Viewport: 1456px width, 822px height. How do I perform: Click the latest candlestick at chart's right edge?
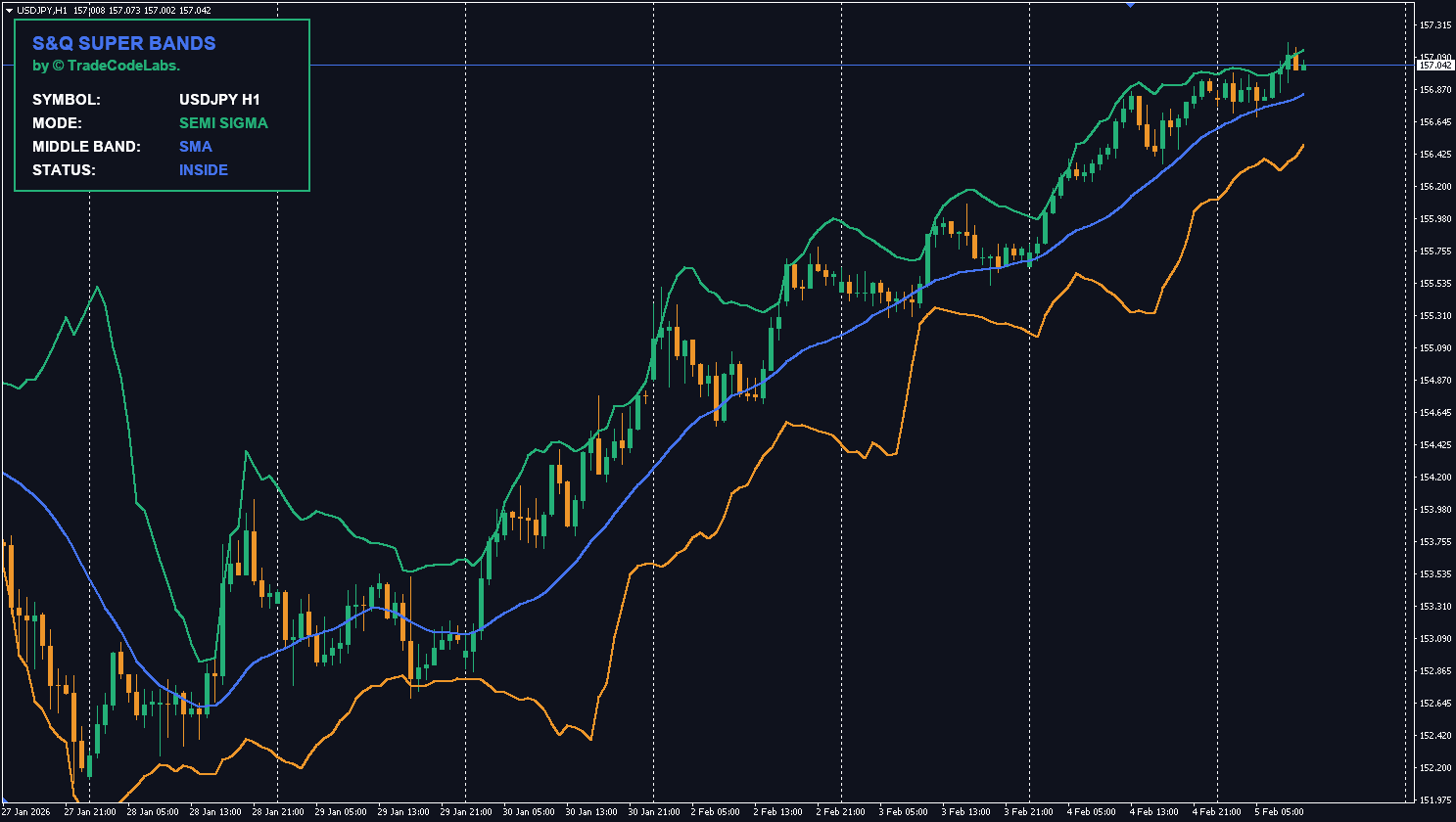click(x=1303, y=66)
